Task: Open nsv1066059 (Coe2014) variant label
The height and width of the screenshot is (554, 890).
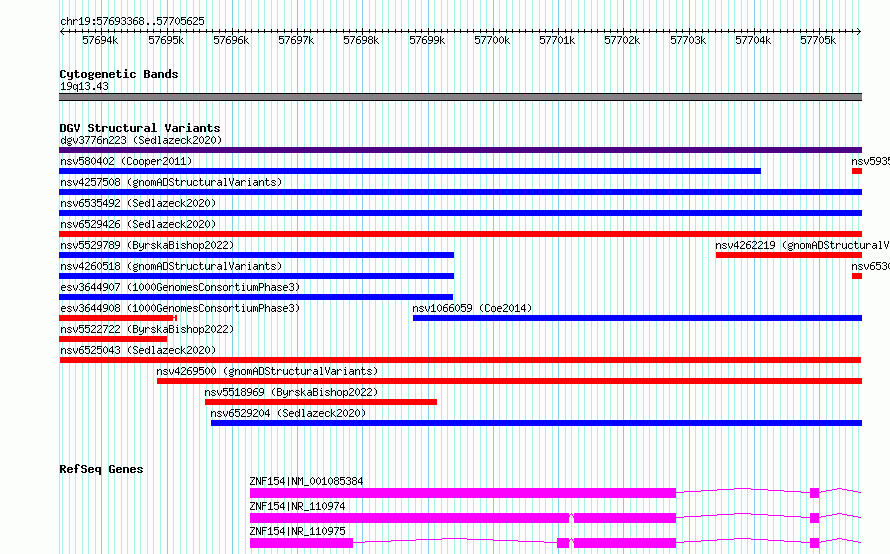Action: (472, 308)
